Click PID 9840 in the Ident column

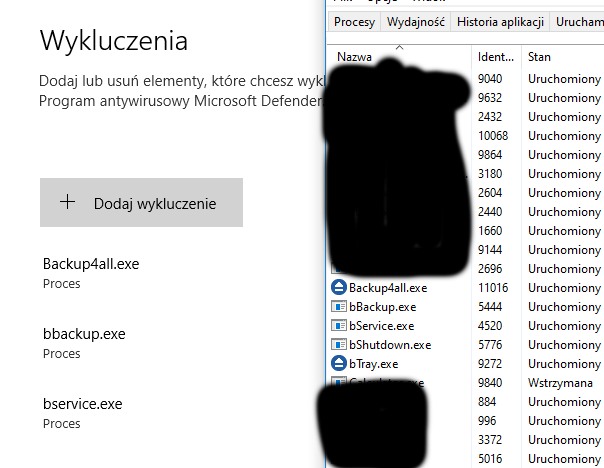[490, 382]
